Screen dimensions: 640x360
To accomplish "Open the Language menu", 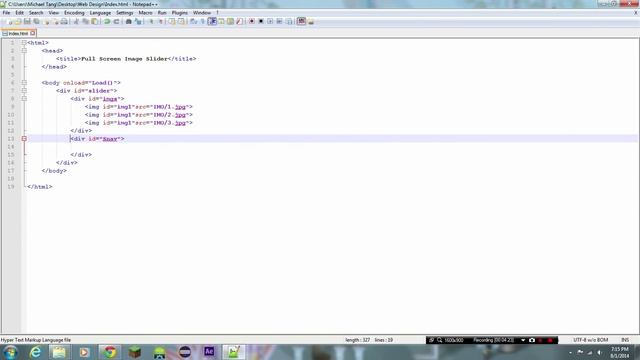I will pyautogui.click(x=100, y=13).
